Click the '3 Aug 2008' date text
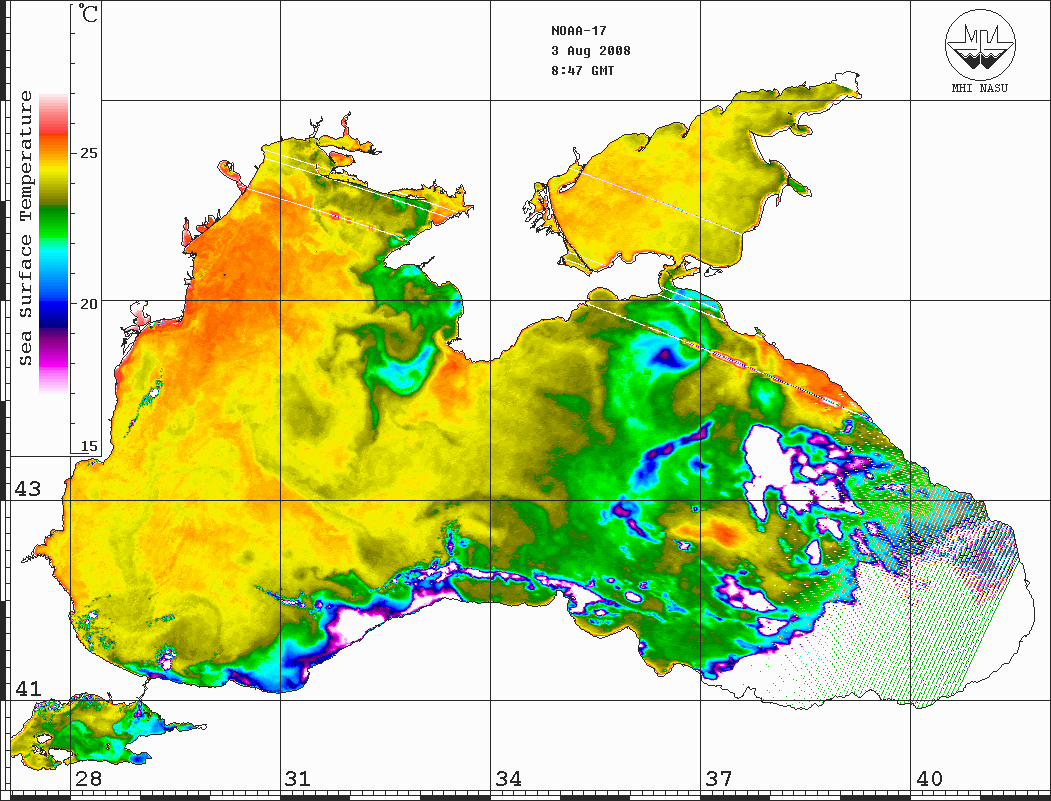The image size is (1051, 801). point(591,51)
